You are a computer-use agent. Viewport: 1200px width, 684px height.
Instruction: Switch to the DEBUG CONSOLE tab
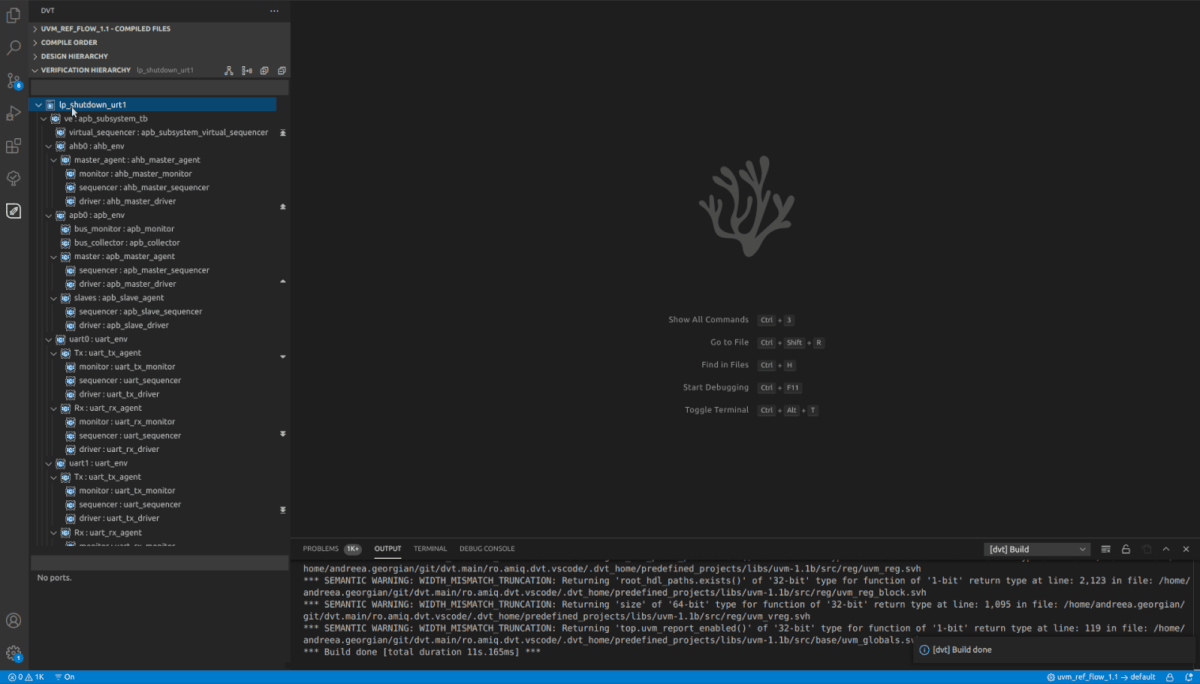487,548
